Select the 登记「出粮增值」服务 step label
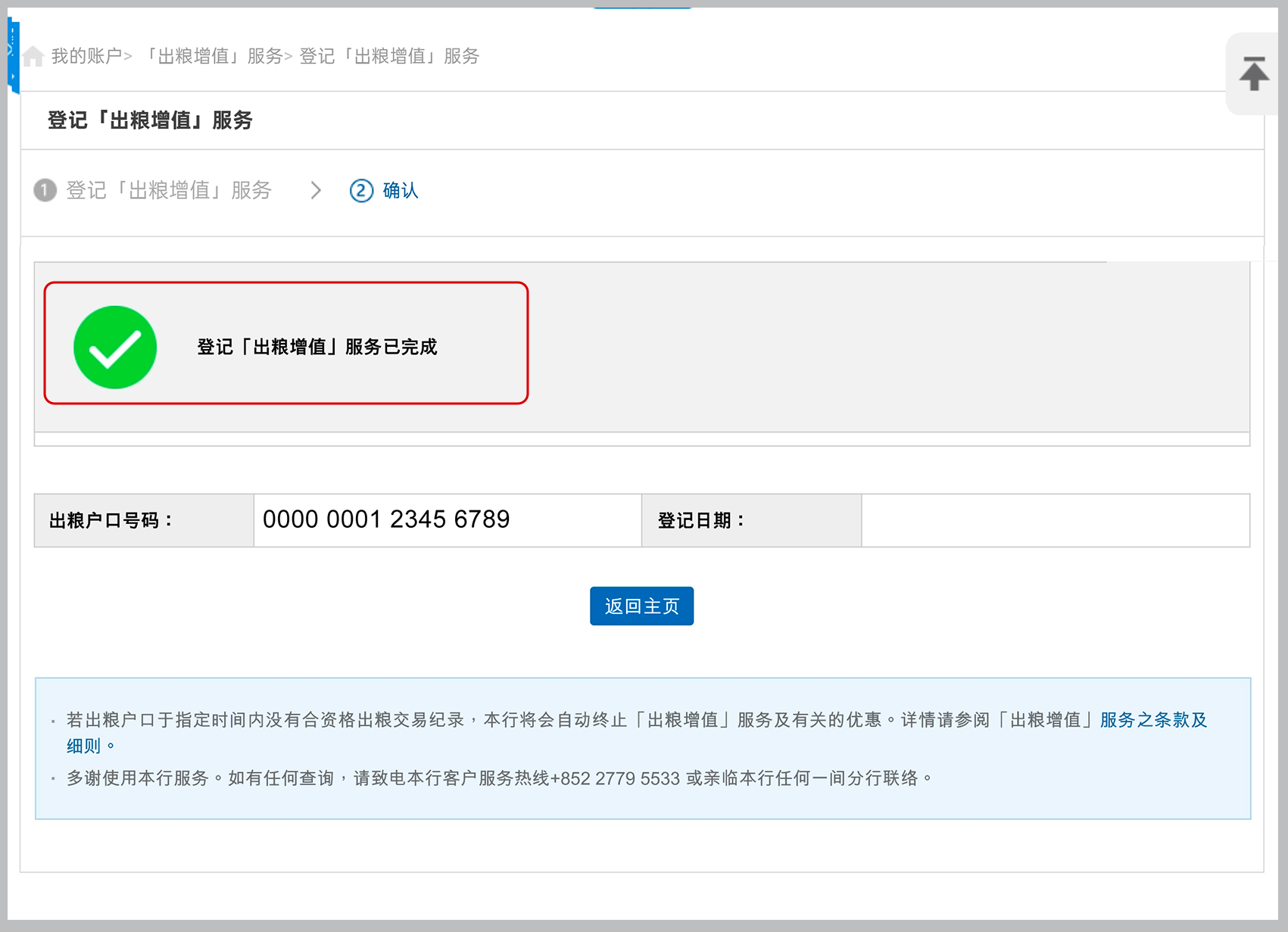Image resolution: width=1288 pixels, height=932 pixels. 168,190
